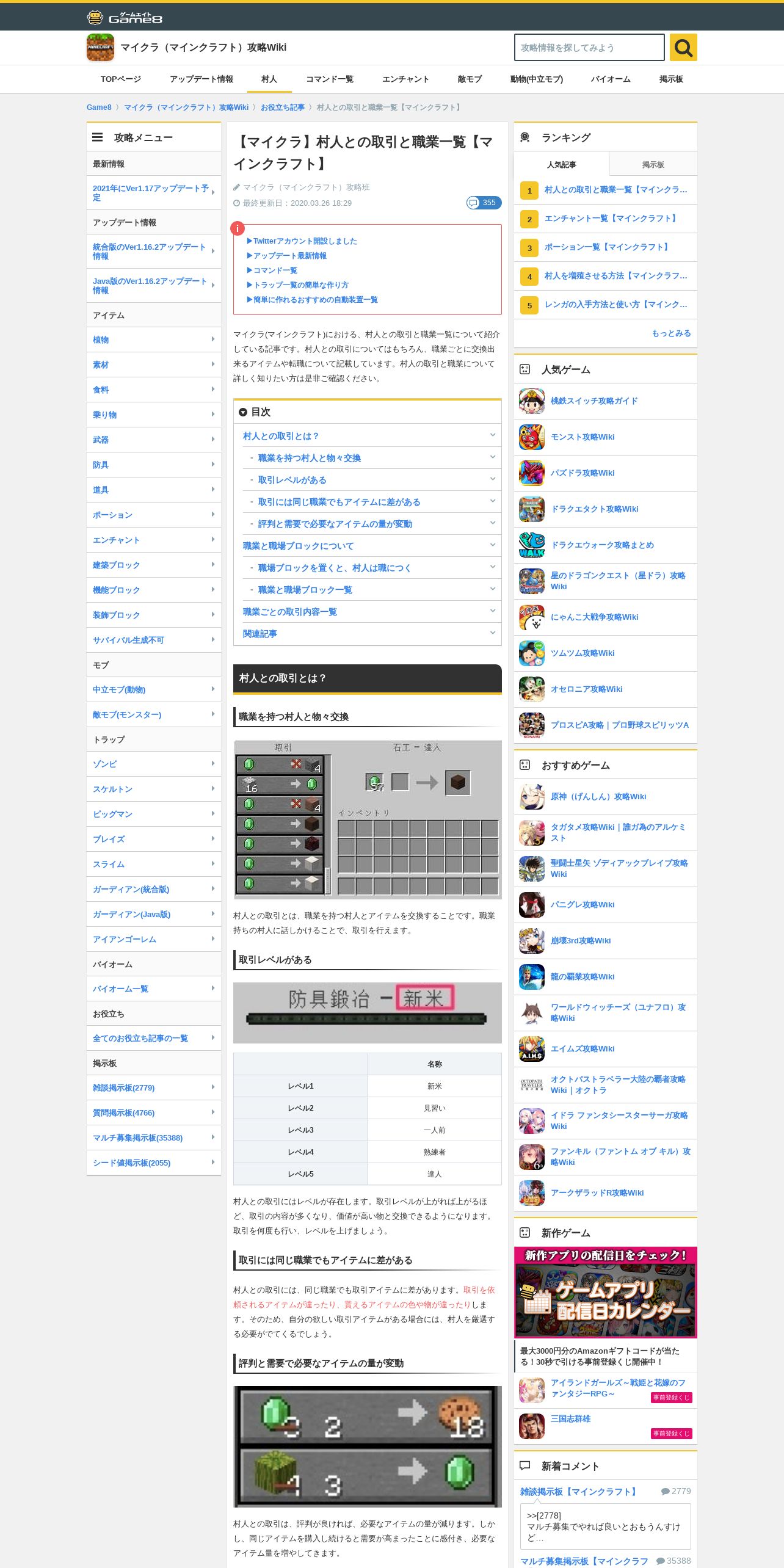Open 龍の覇業攻略Wiki game icon
This screenshot has height=1568, width=784.
point(532,977)
